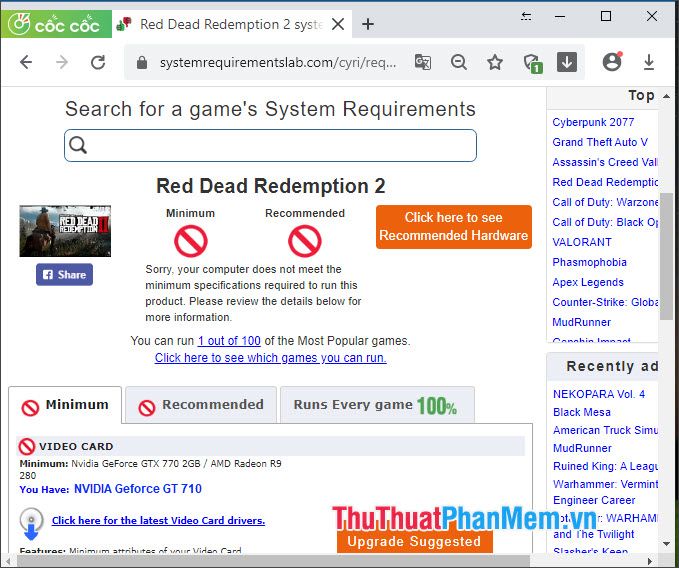Viewport: 679px width, 568px height.
Task: Click the Recommended fail prohibition icon
Action: (x=304, y=241)
